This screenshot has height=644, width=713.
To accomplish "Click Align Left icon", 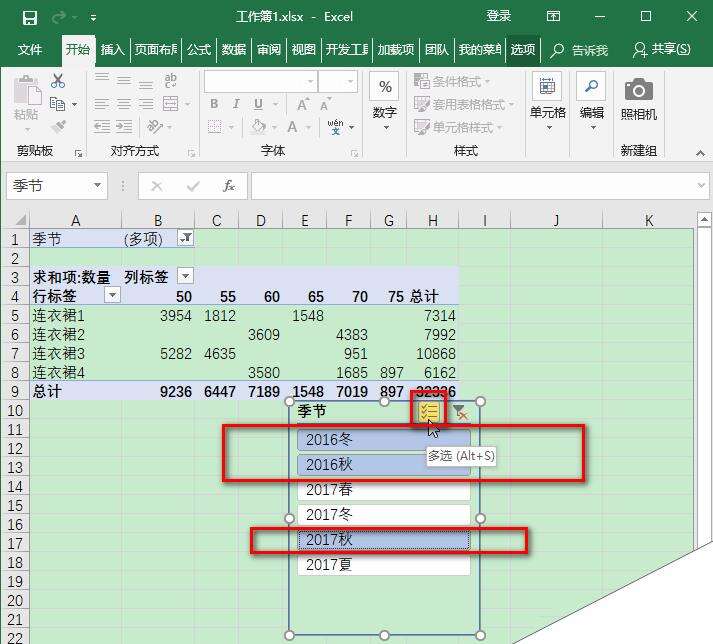I will [x=101, y=104].
